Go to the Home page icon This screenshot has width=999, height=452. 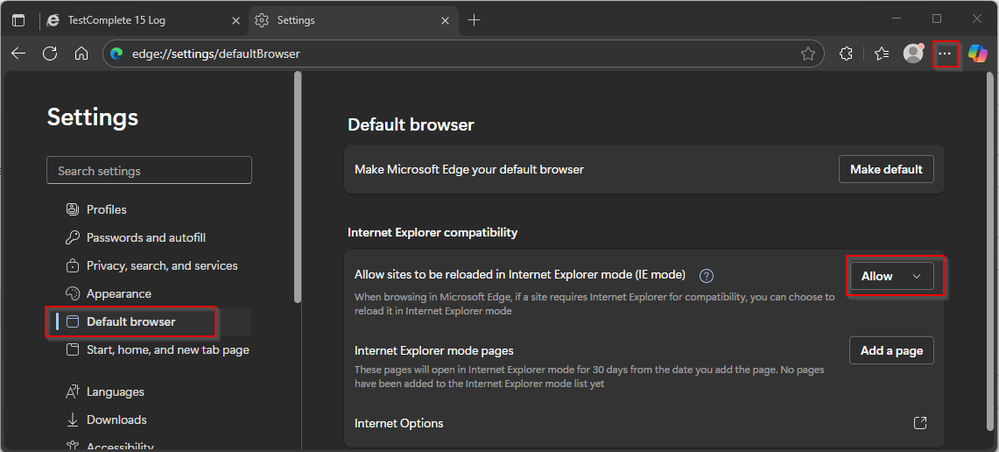(x=82, y=54)
